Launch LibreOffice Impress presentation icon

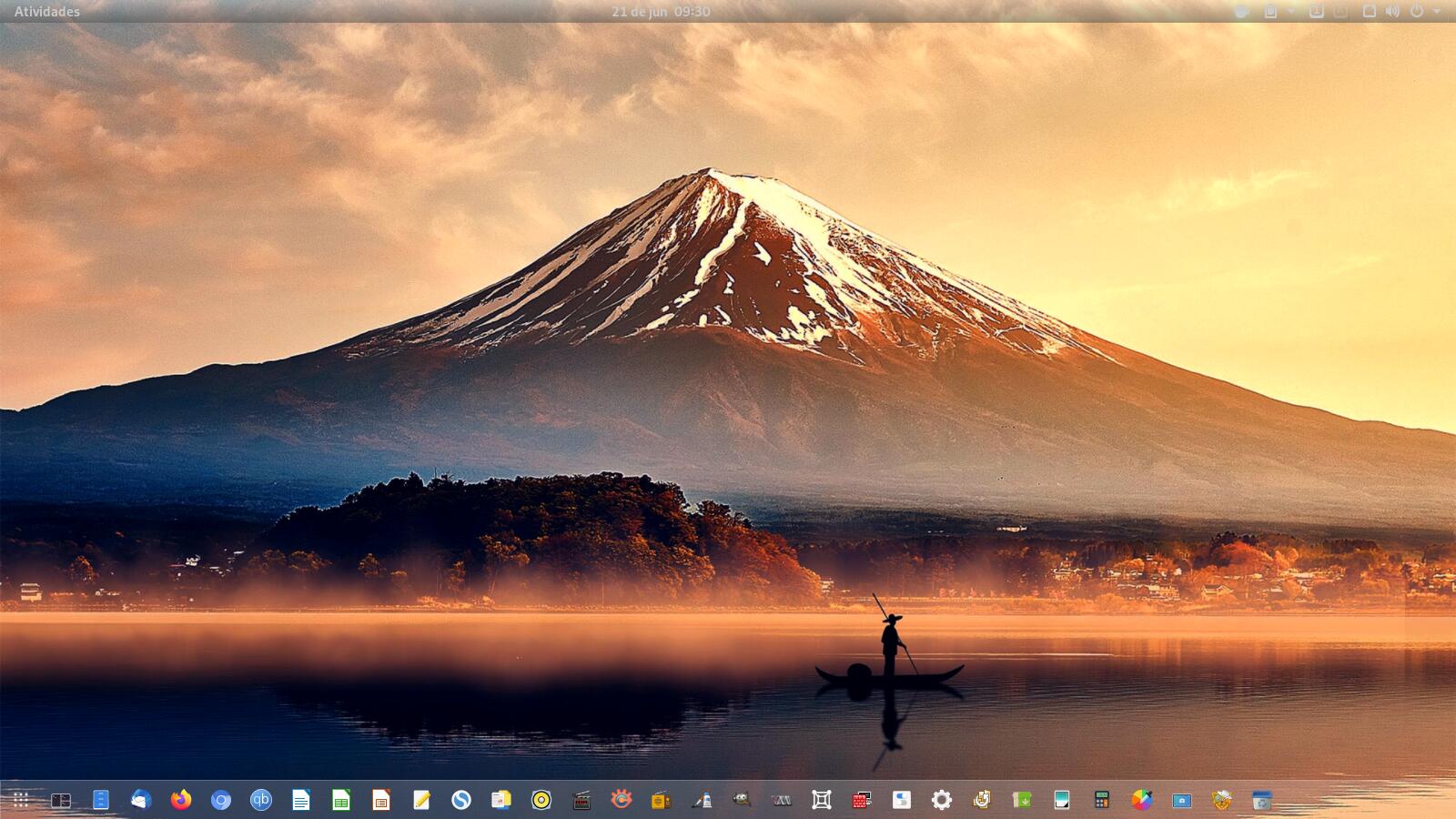(x=381, y=800)
